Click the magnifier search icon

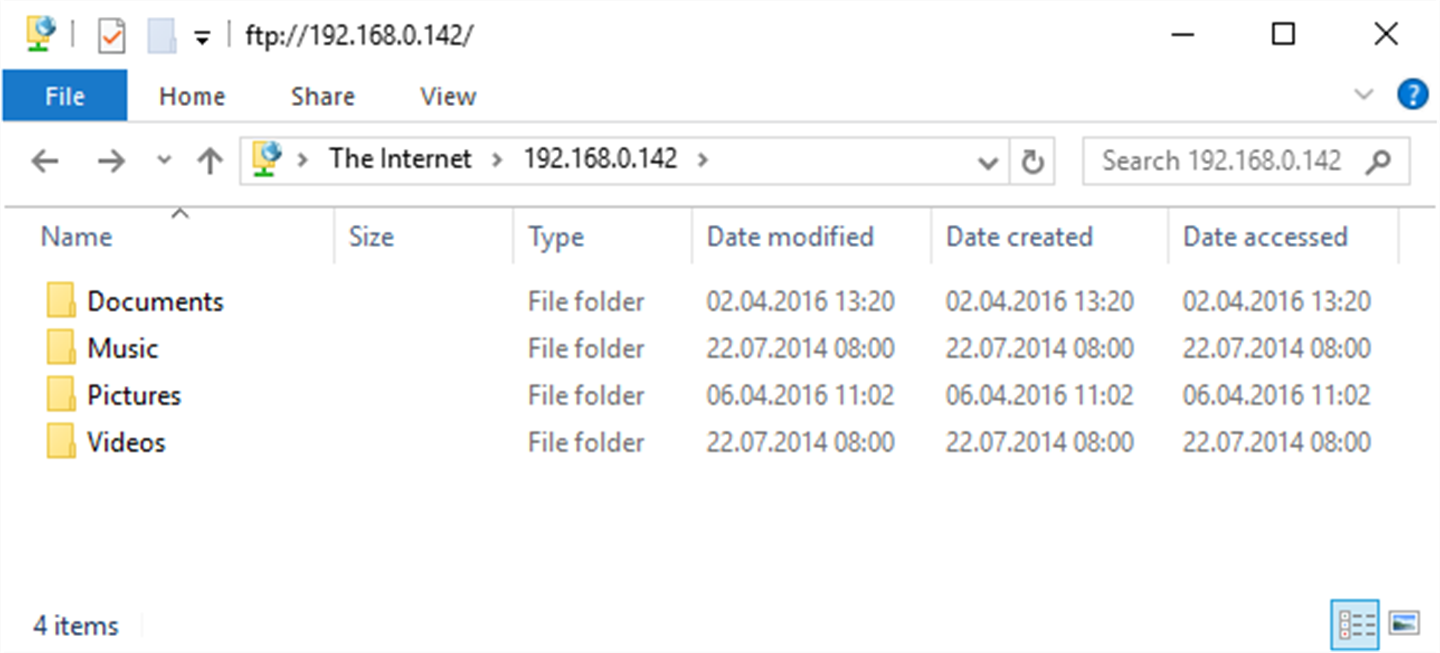1378,161
